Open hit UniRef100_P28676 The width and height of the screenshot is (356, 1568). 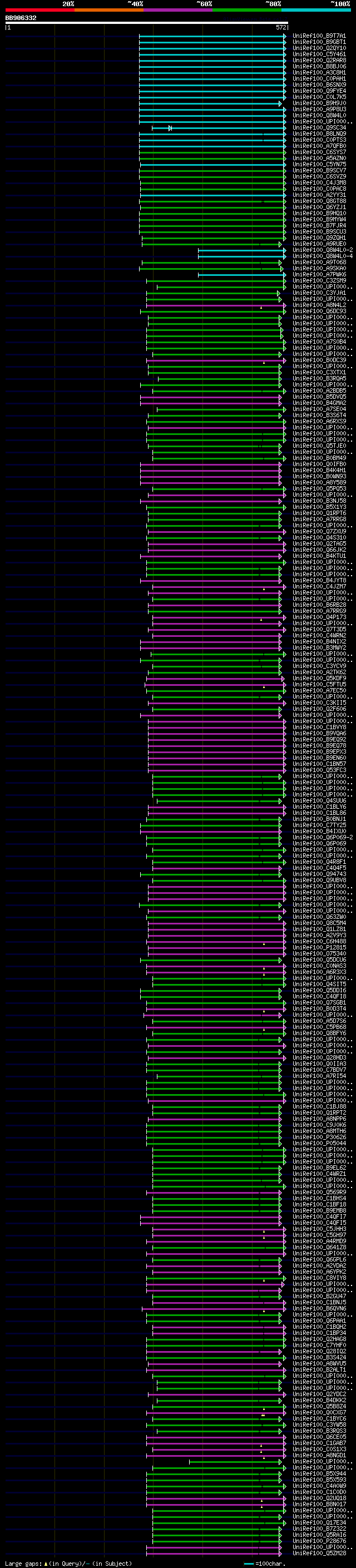pos(319,1541)
